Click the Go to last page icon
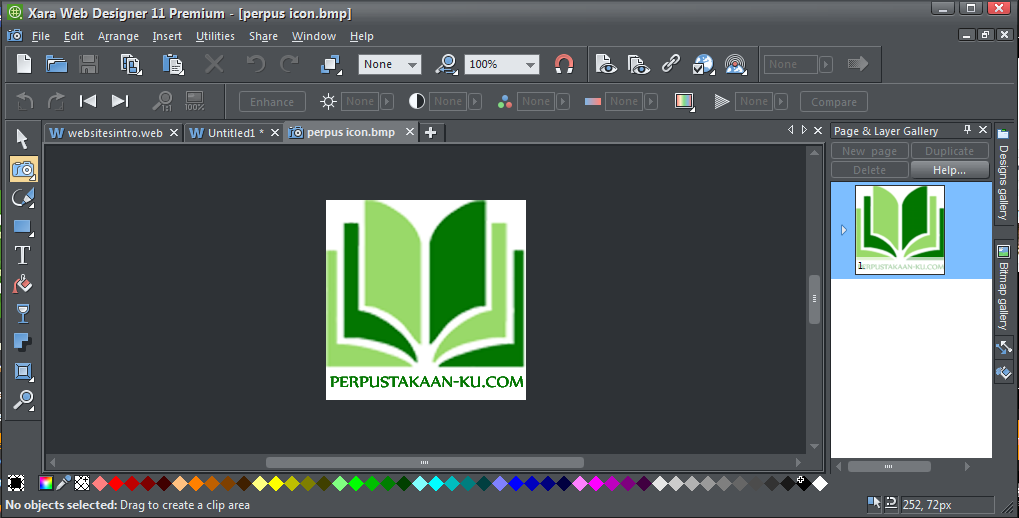 120,101
